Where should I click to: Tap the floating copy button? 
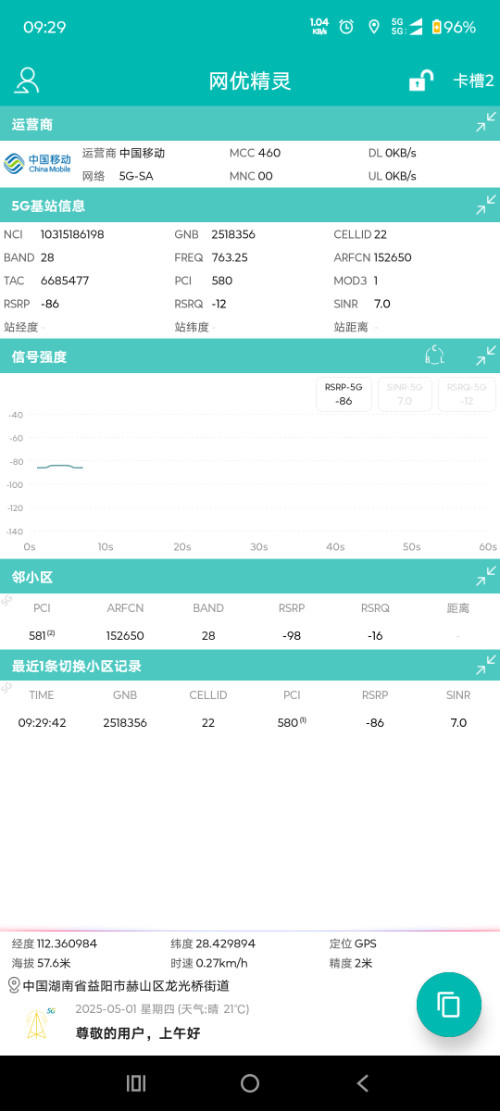[449, 1004]
